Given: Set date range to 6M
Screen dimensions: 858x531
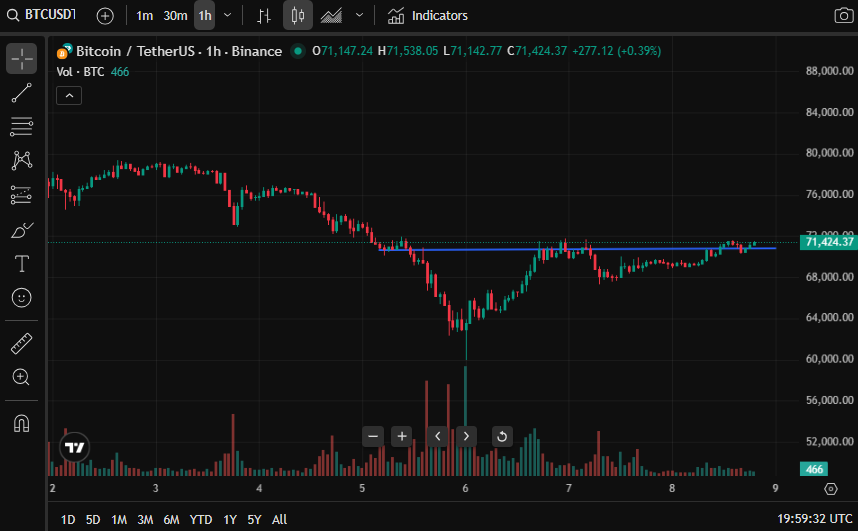Looking at the screenshot, I should pos(171,519).
